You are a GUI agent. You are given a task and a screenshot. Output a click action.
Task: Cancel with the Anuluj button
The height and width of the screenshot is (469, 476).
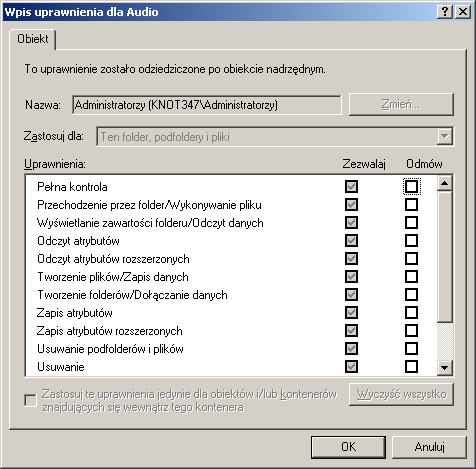[x=429, y=447]
